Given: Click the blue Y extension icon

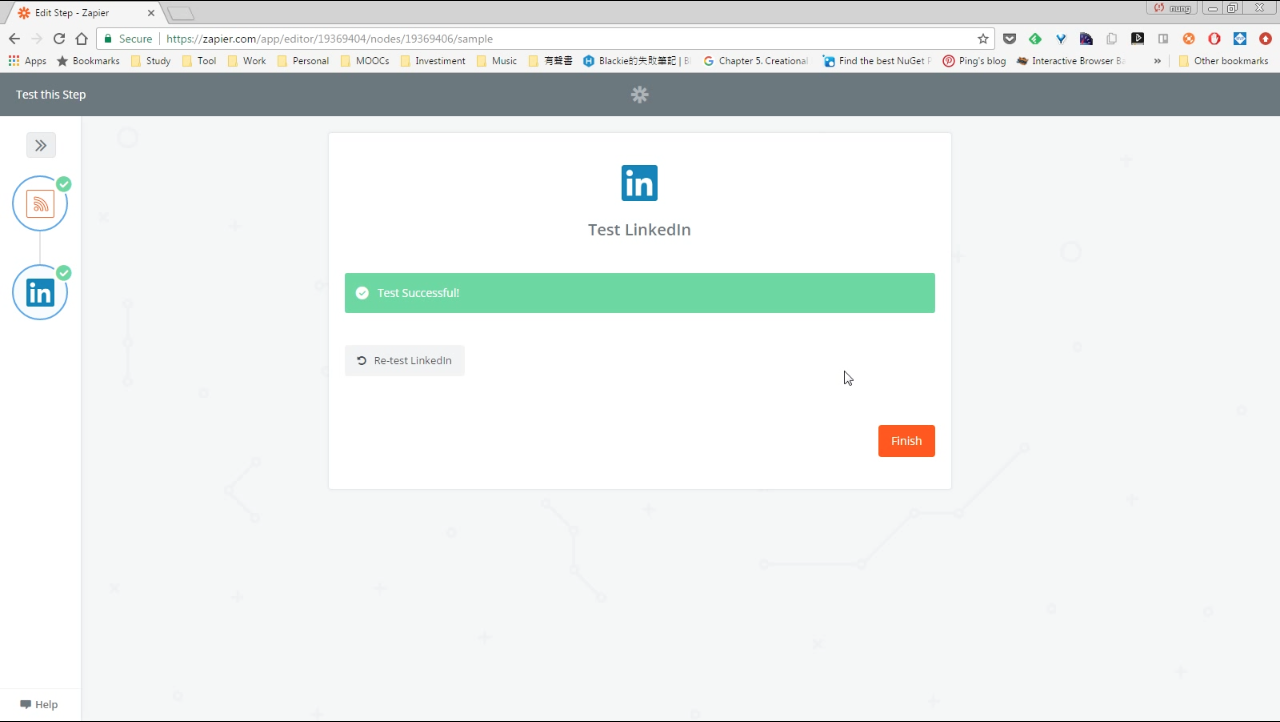Looking at the screenshot, I should [x=1061, y=39].
